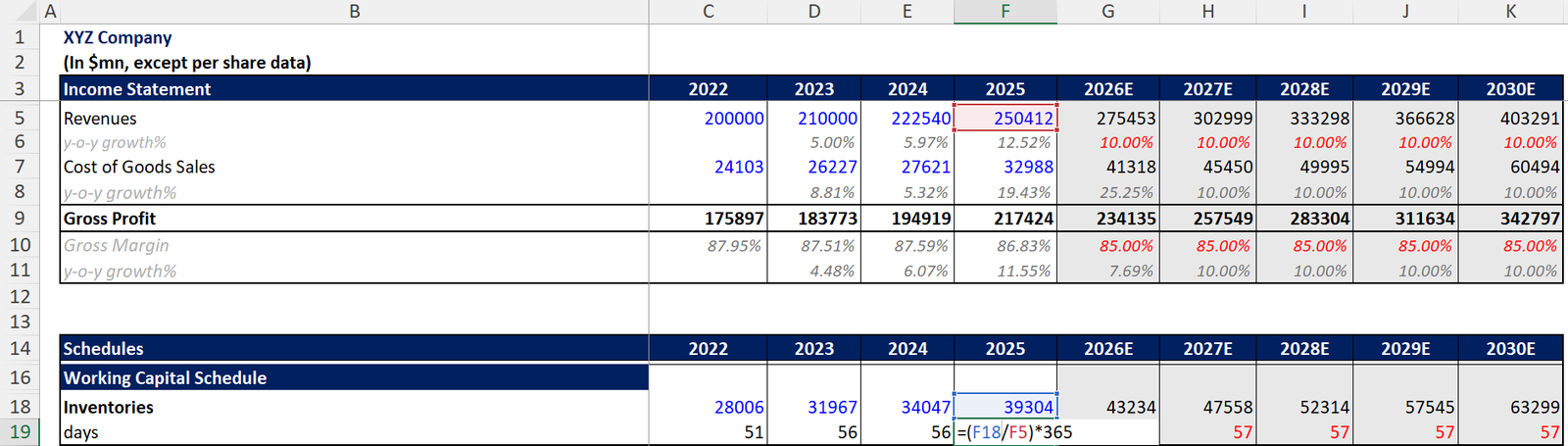Viewport: 1568px width, 446px height.
Task: Select the XYZ Company title cell
Action: (118, 38)
